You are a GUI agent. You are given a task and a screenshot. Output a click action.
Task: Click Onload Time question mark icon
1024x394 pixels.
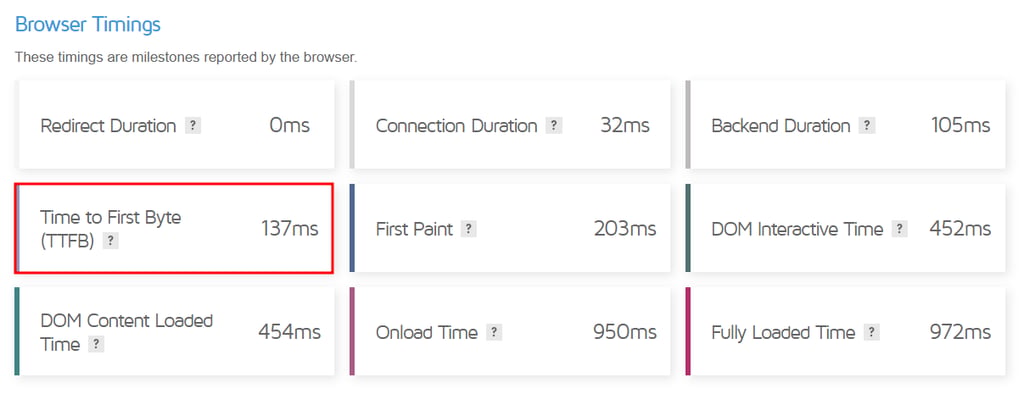tap(494, 333)
